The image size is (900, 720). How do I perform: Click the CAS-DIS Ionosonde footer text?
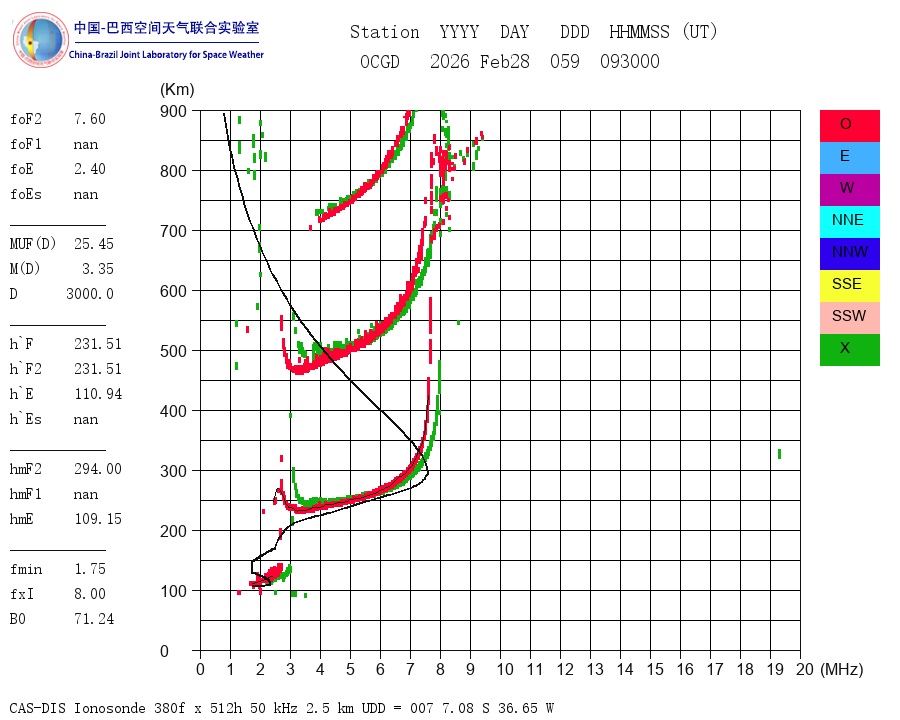click(281, 708)
